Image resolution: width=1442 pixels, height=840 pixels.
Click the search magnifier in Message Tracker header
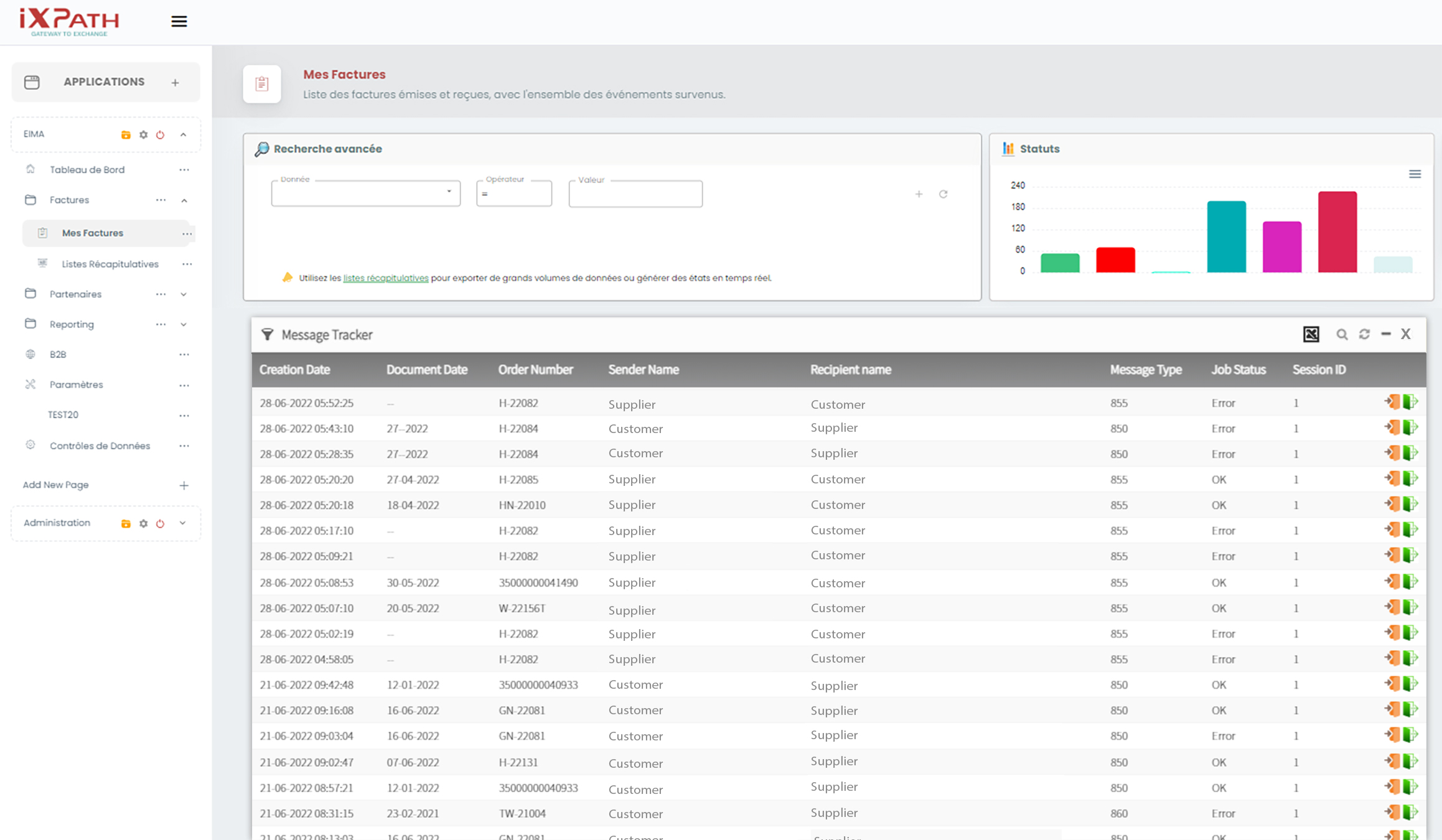click(1342, 335)
